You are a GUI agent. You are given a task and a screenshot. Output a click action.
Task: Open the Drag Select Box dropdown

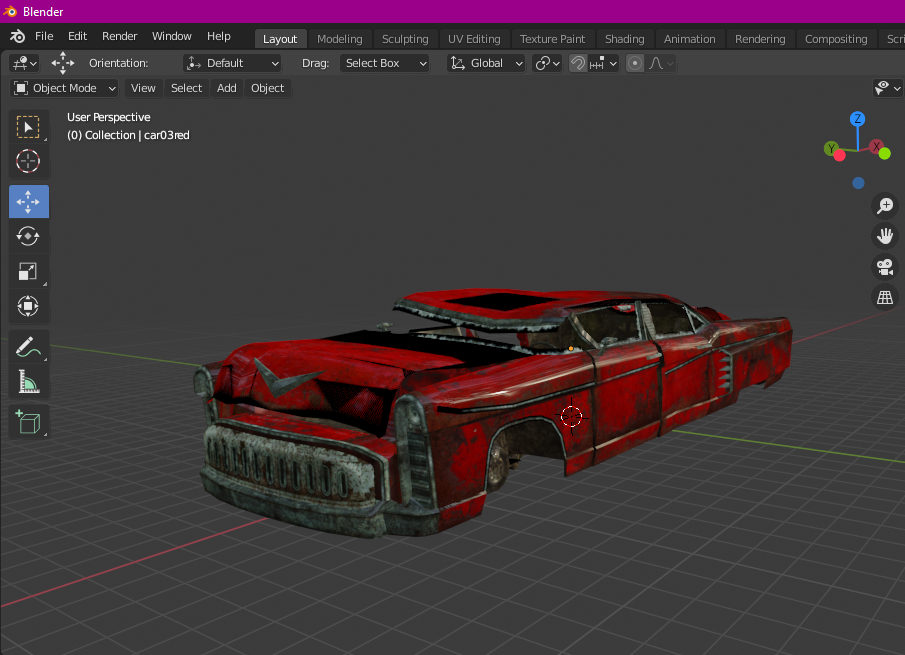[384, 63]
